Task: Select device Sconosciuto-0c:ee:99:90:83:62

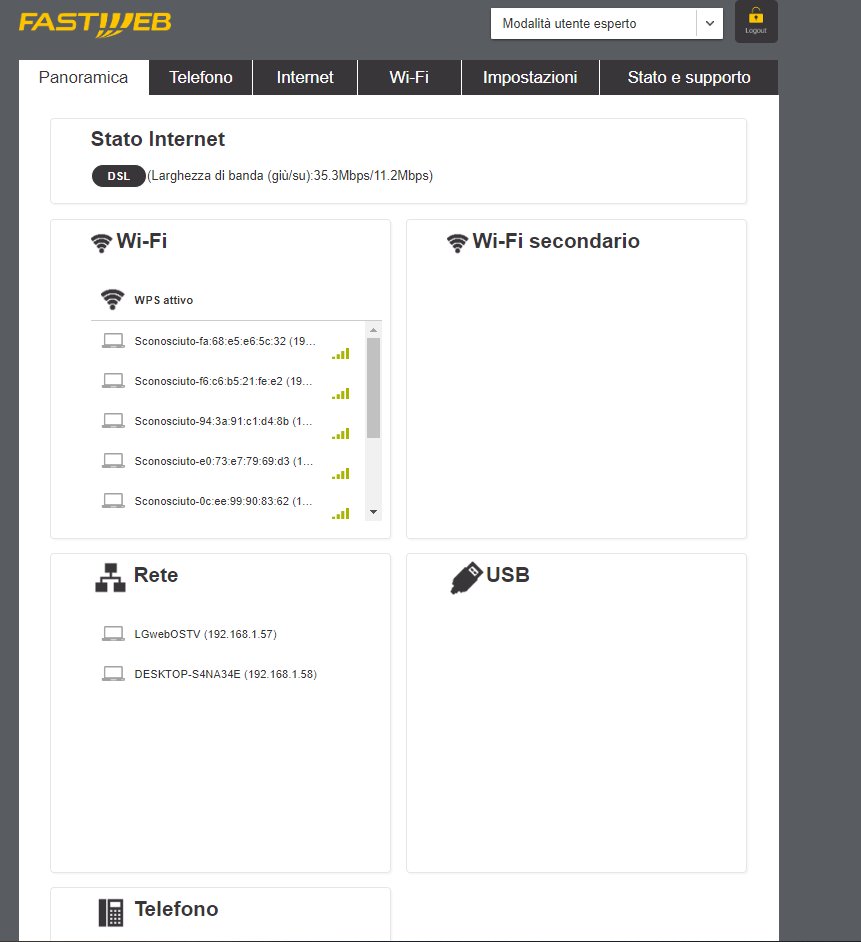Action: (223, 501)
